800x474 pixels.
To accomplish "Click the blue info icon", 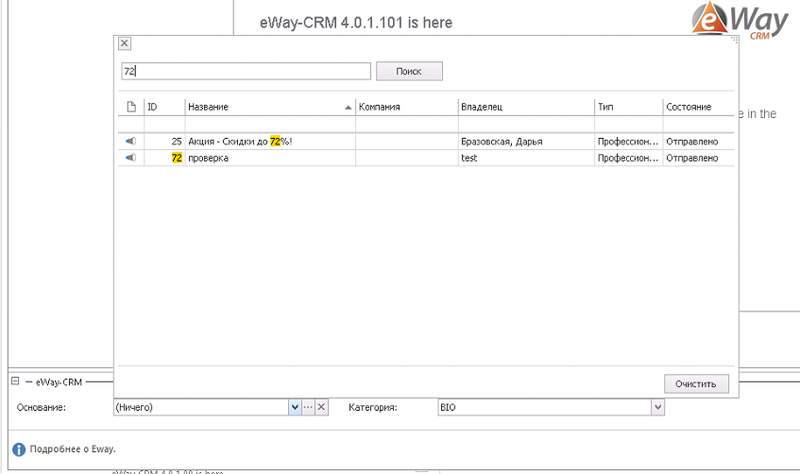I will (19, 450).
